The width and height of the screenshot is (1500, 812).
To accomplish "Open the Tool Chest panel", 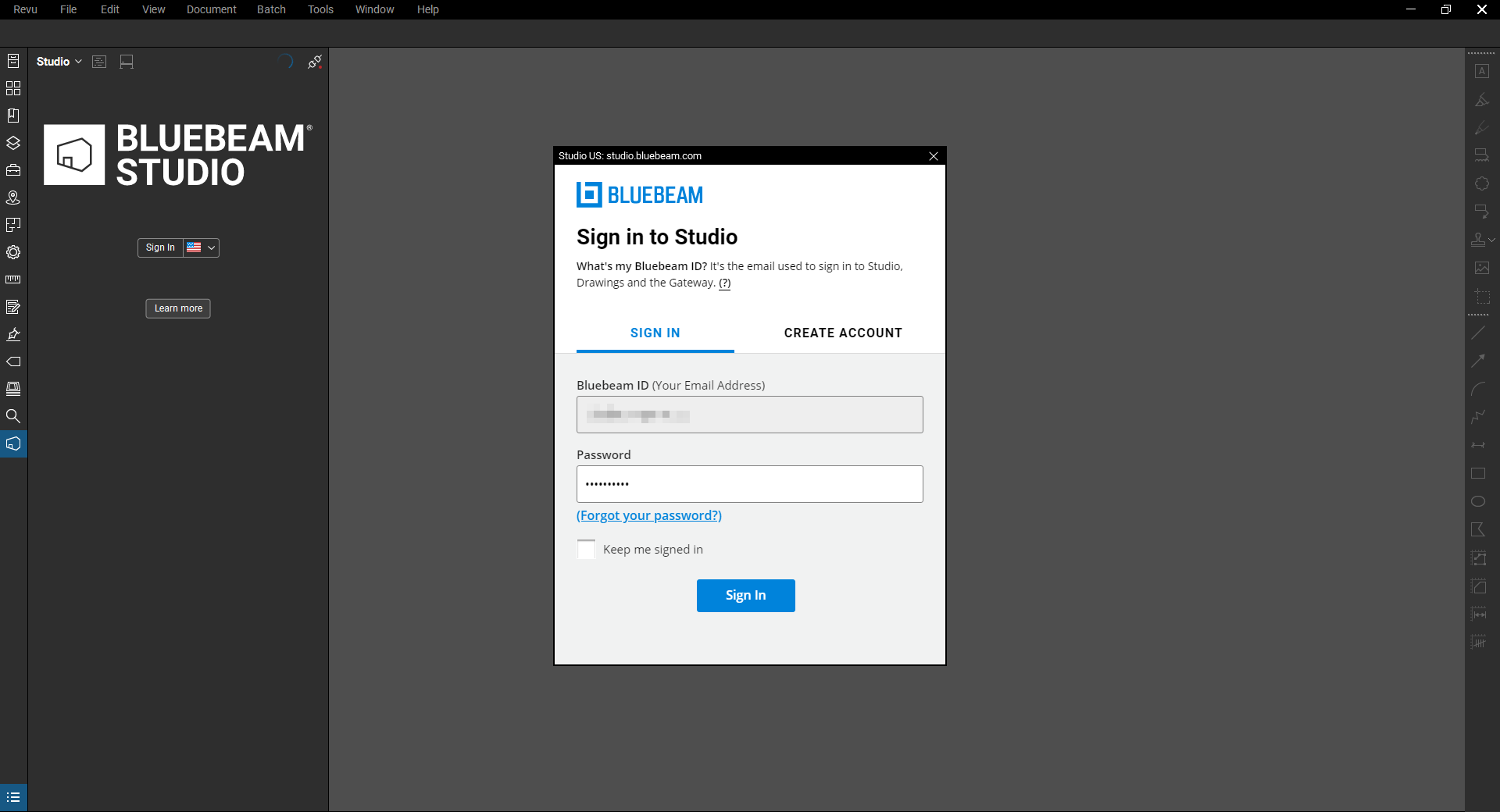I will tap(13, 170).
